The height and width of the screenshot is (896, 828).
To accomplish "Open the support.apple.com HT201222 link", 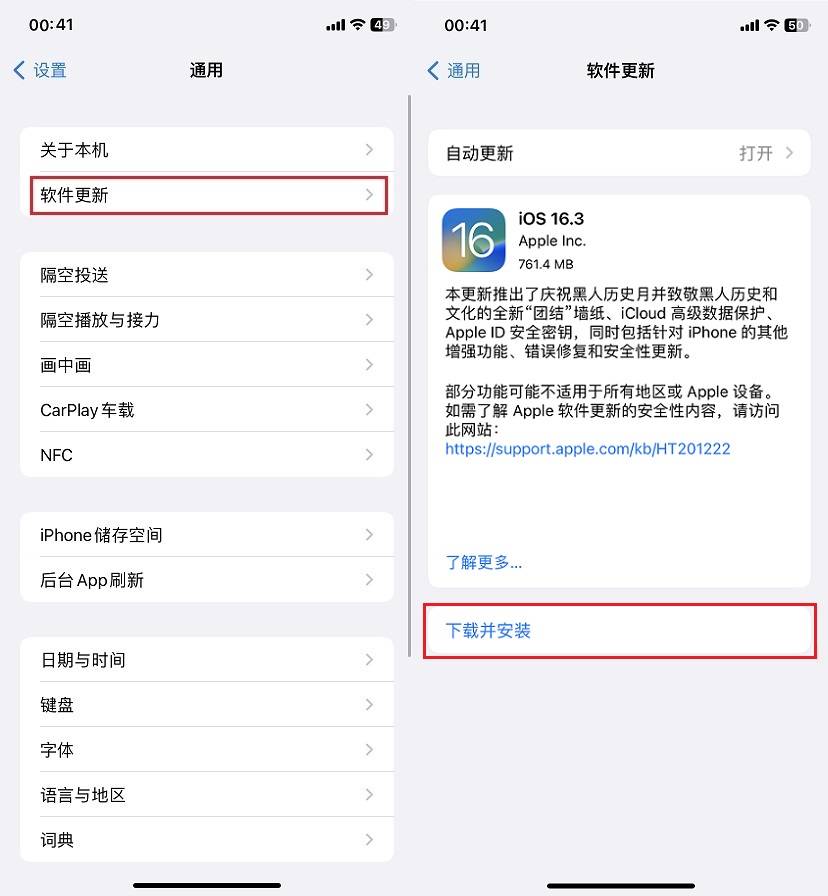I will pos(587,449).
